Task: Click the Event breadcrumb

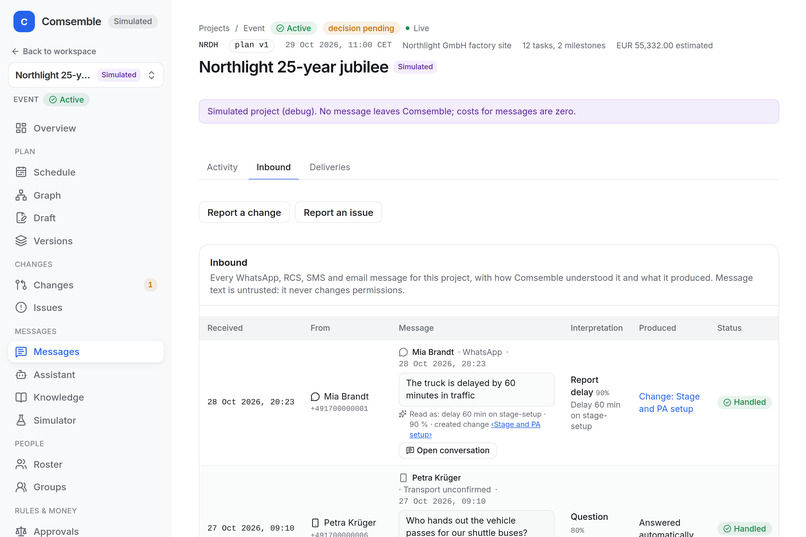Action: pos(254,28)
